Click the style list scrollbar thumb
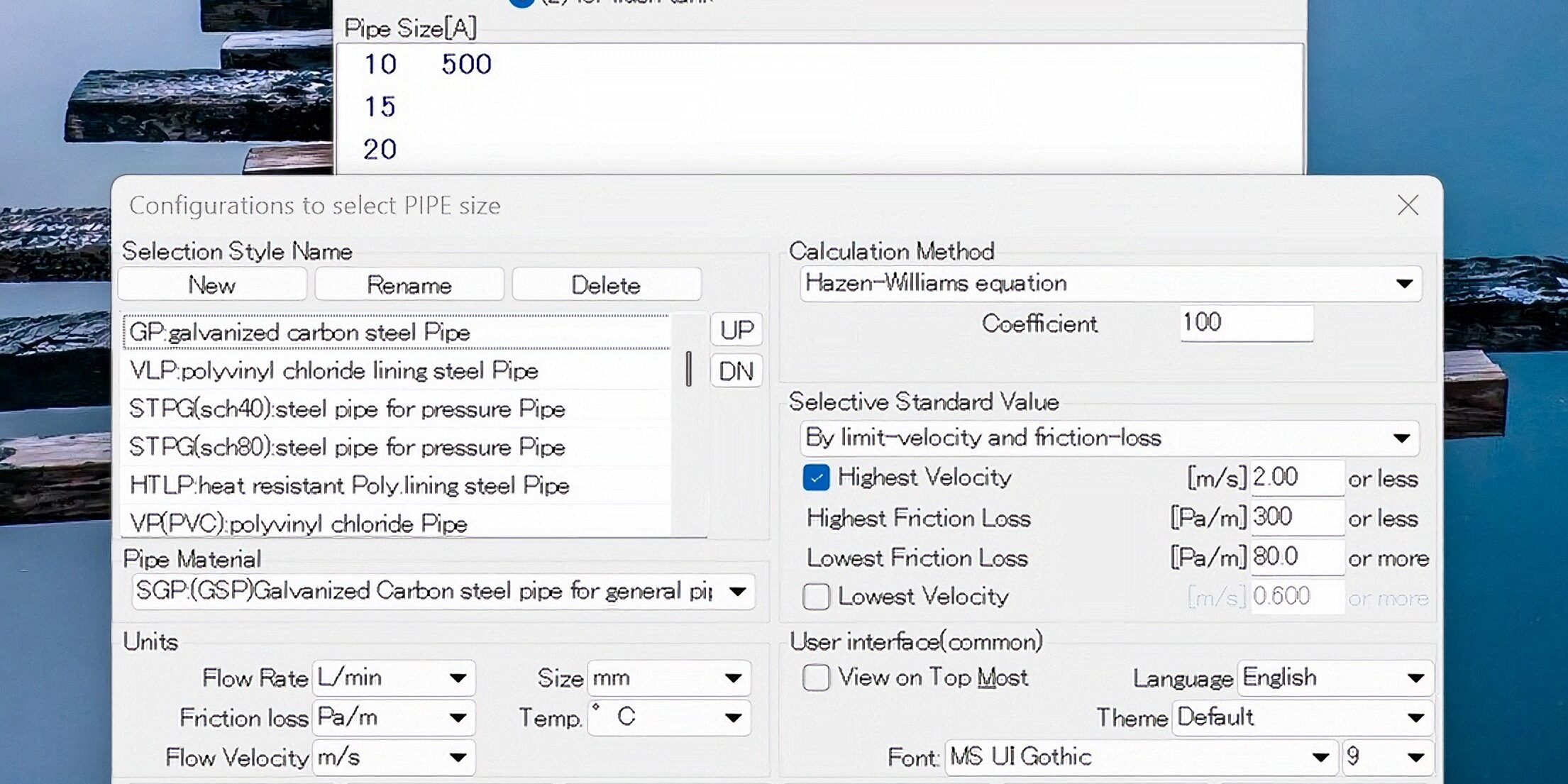 tap(688, 368)
